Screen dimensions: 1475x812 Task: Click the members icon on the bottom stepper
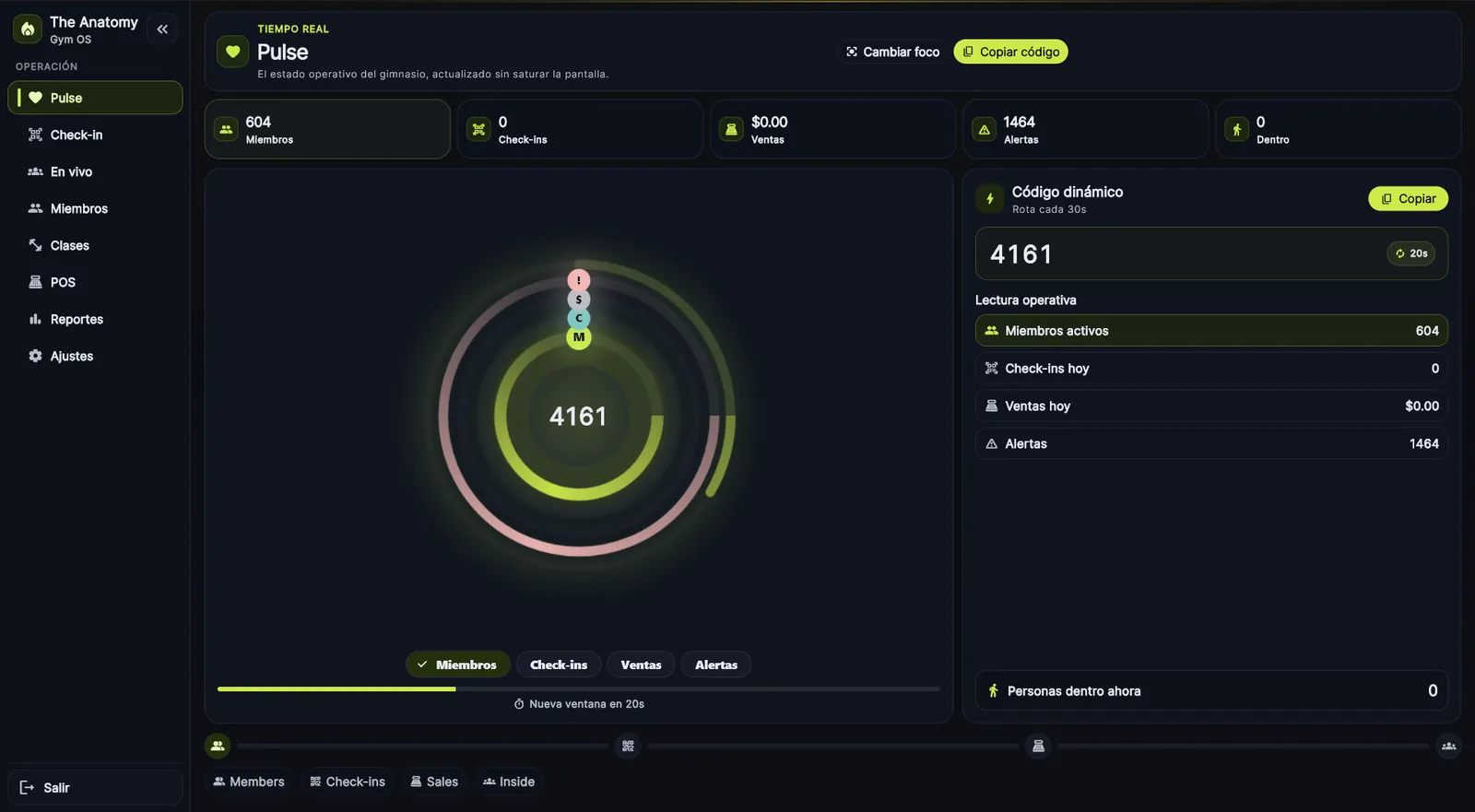218,746
